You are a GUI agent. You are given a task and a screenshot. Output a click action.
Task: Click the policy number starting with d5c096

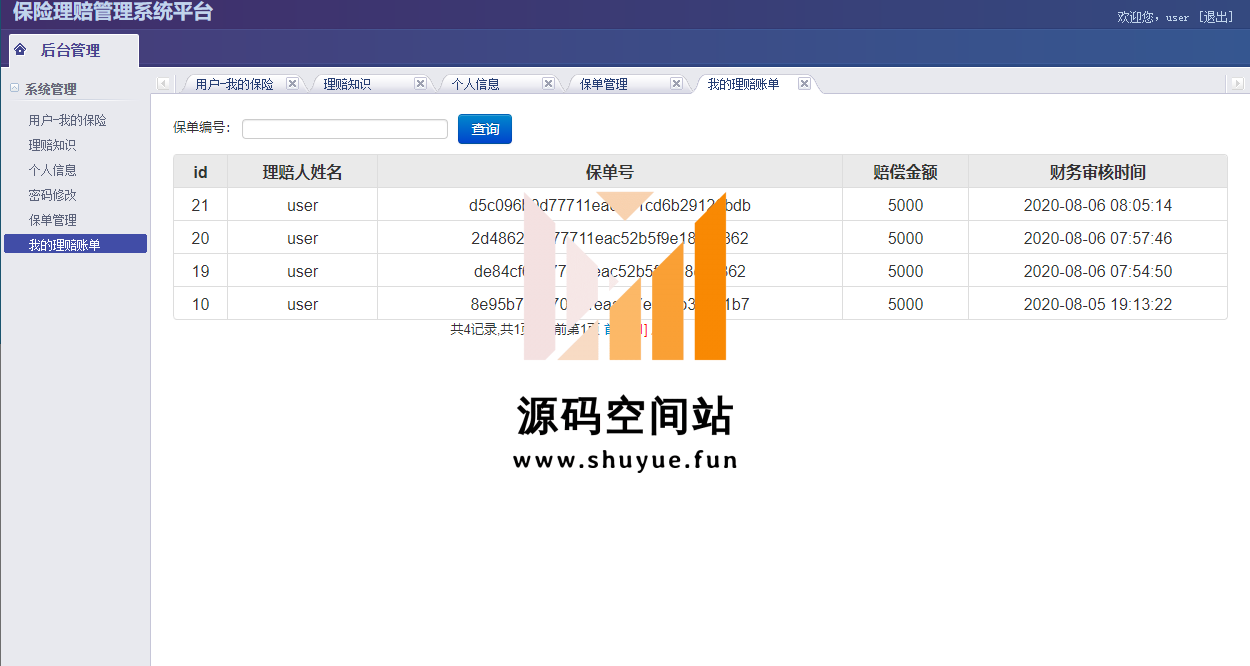(610, 205)
